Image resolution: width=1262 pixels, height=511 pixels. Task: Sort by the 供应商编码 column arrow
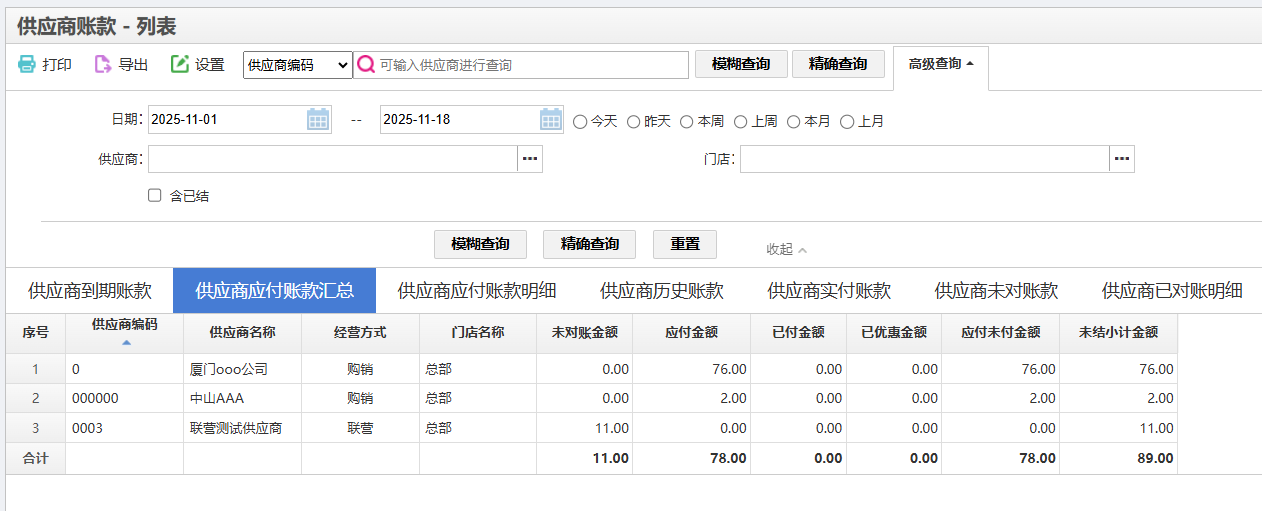click(125, 343)
